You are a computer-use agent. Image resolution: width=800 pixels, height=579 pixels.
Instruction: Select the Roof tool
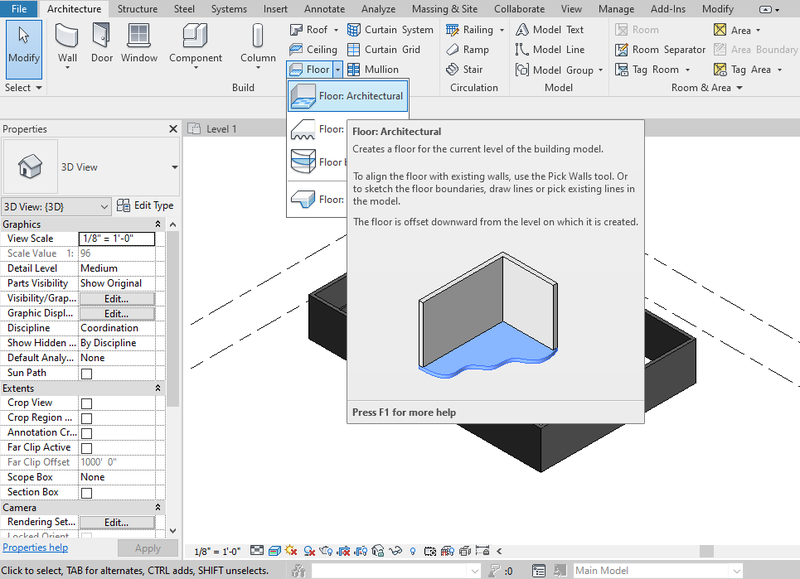tap(309, 30)
